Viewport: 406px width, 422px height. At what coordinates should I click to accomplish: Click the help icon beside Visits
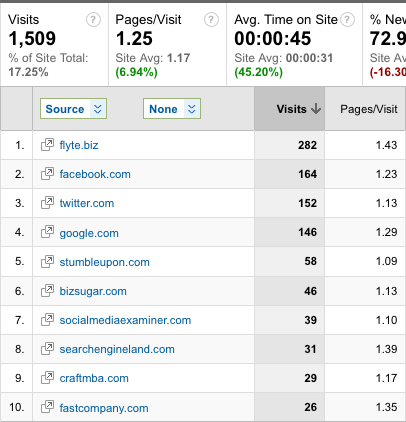pyautogui.click(x=93, y=20)
